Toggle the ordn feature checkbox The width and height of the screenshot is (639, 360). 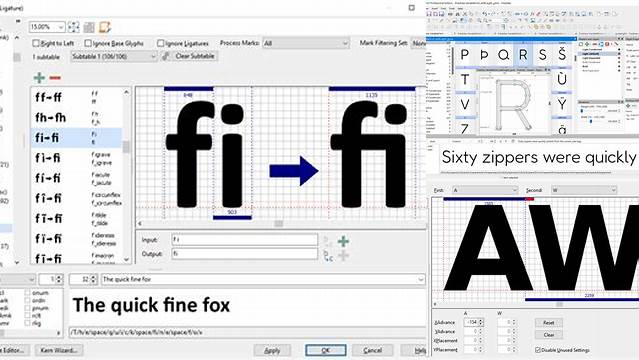point(27,300)
